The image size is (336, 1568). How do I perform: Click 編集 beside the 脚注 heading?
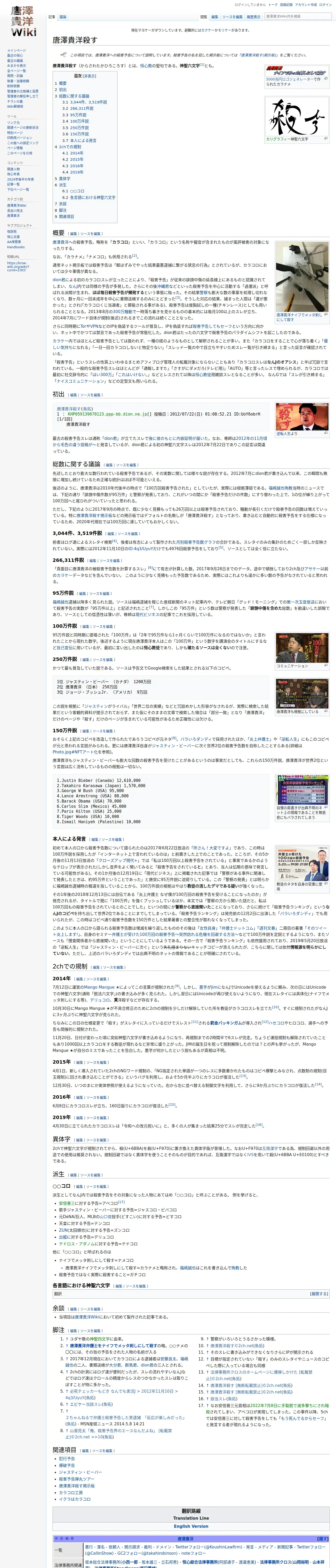point(73,1331)
